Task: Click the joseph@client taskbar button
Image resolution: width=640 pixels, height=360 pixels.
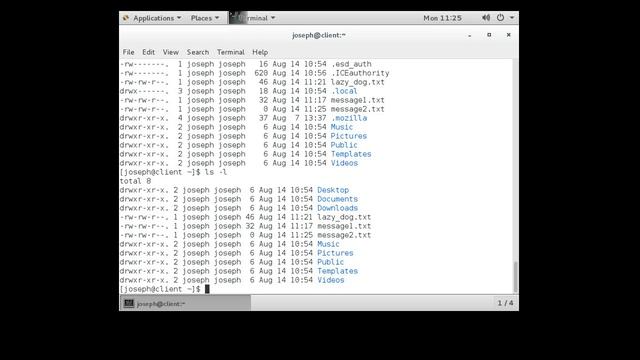Action: (185, 303)
